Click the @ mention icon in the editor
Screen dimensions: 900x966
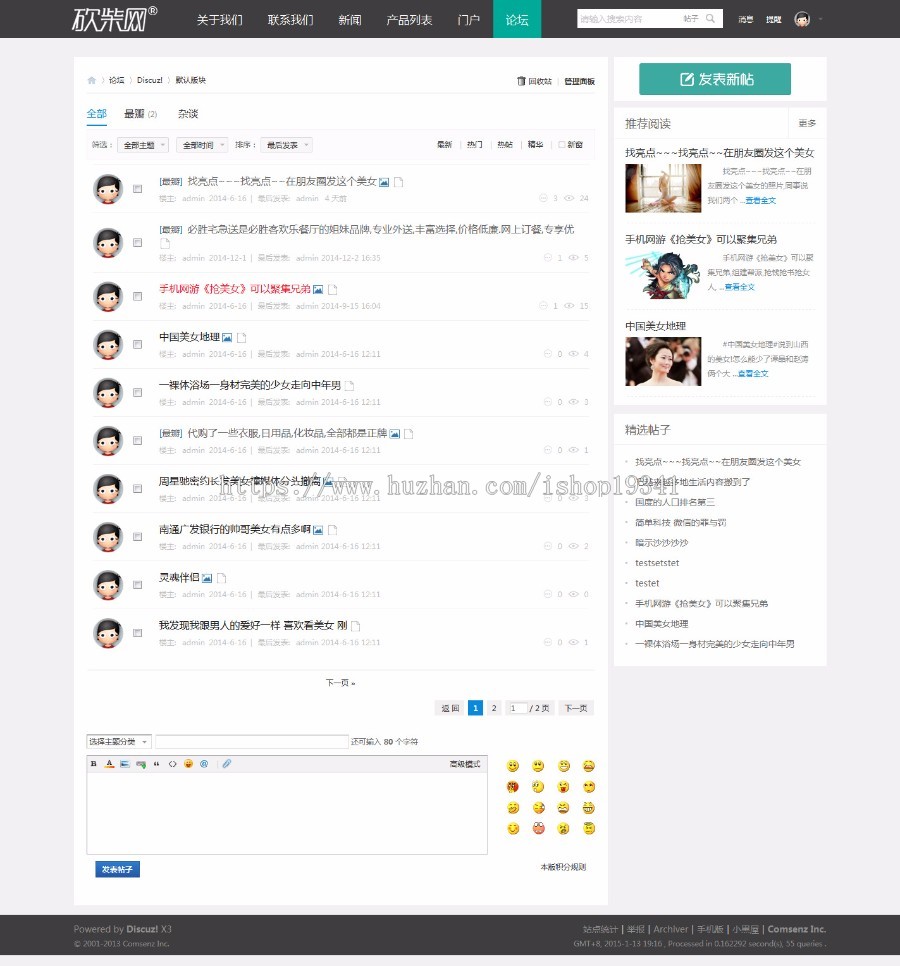pyautogui.click(x=205, y=764)
